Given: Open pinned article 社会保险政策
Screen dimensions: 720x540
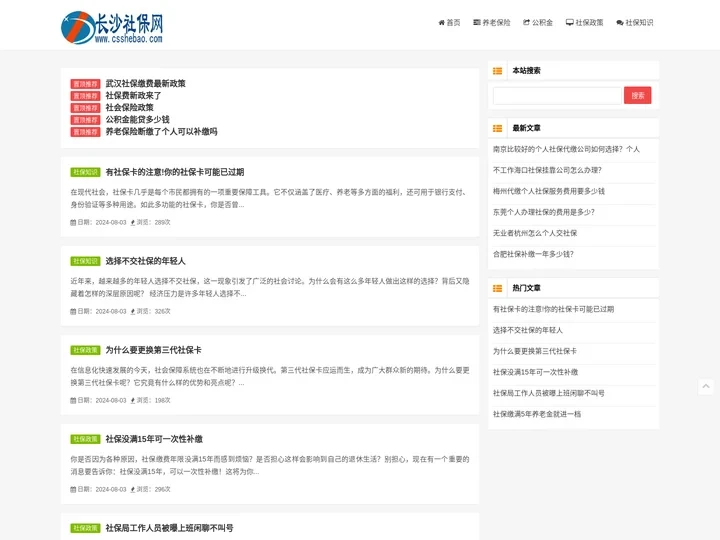Looking at the screenshot, I should coord(129,107).
